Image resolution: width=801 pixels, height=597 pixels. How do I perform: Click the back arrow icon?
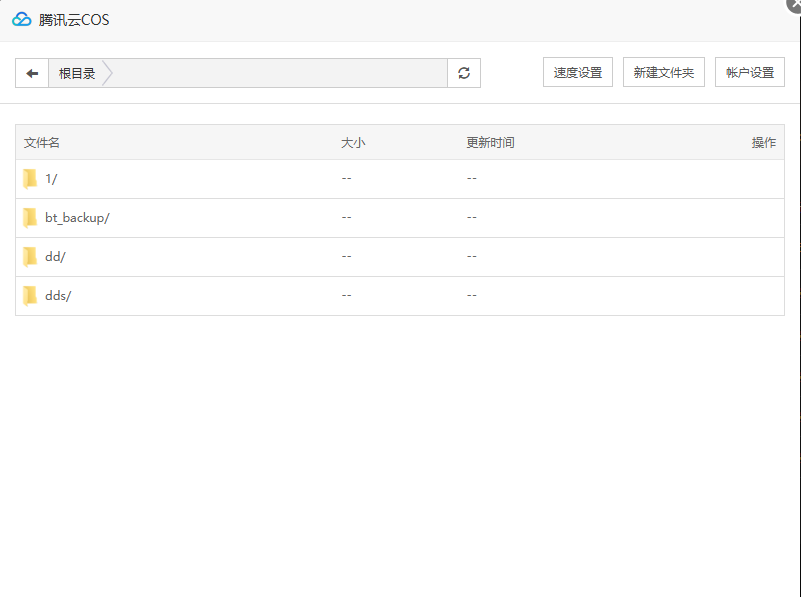click(32, 73)
